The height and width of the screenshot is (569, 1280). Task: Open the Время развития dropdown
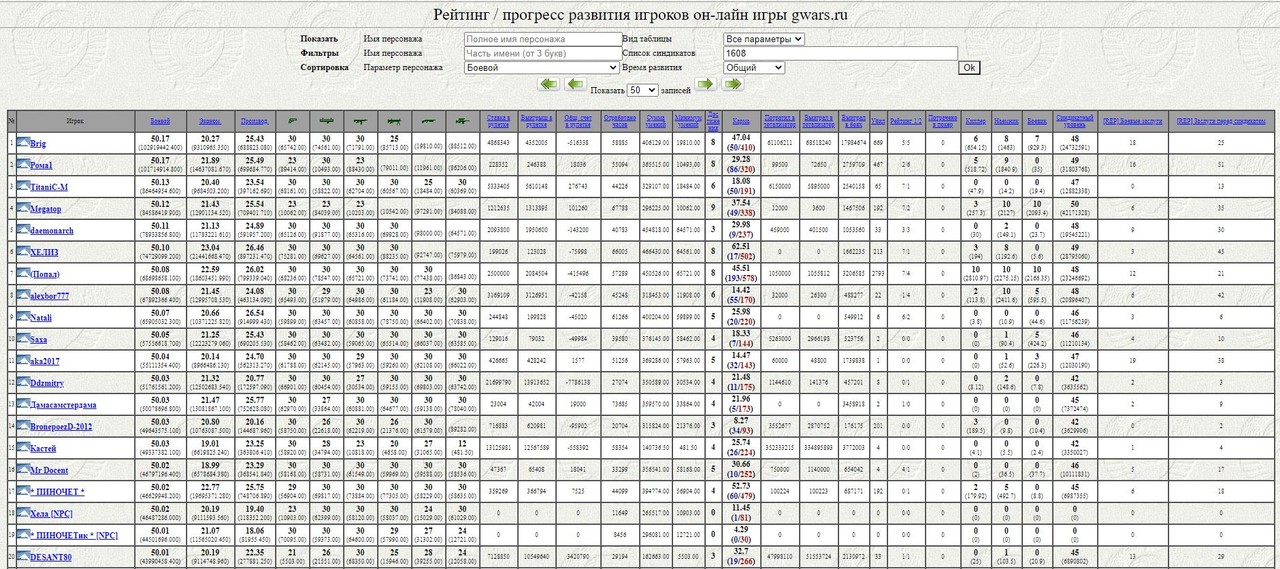coord(754,68)
